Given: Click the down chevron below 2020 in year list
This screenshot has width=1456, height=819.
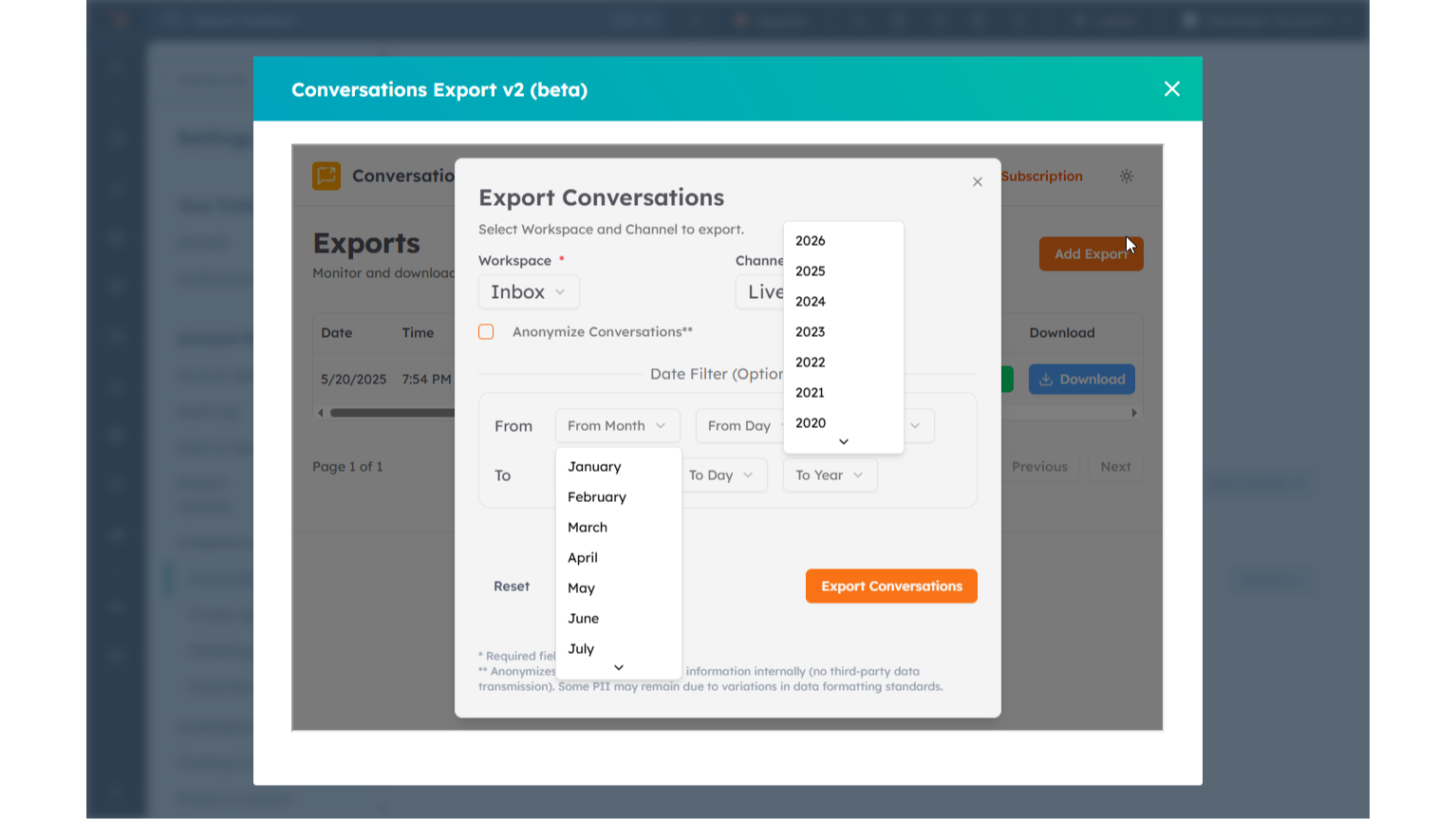Looking at the screenshot, I should (842, 440).
